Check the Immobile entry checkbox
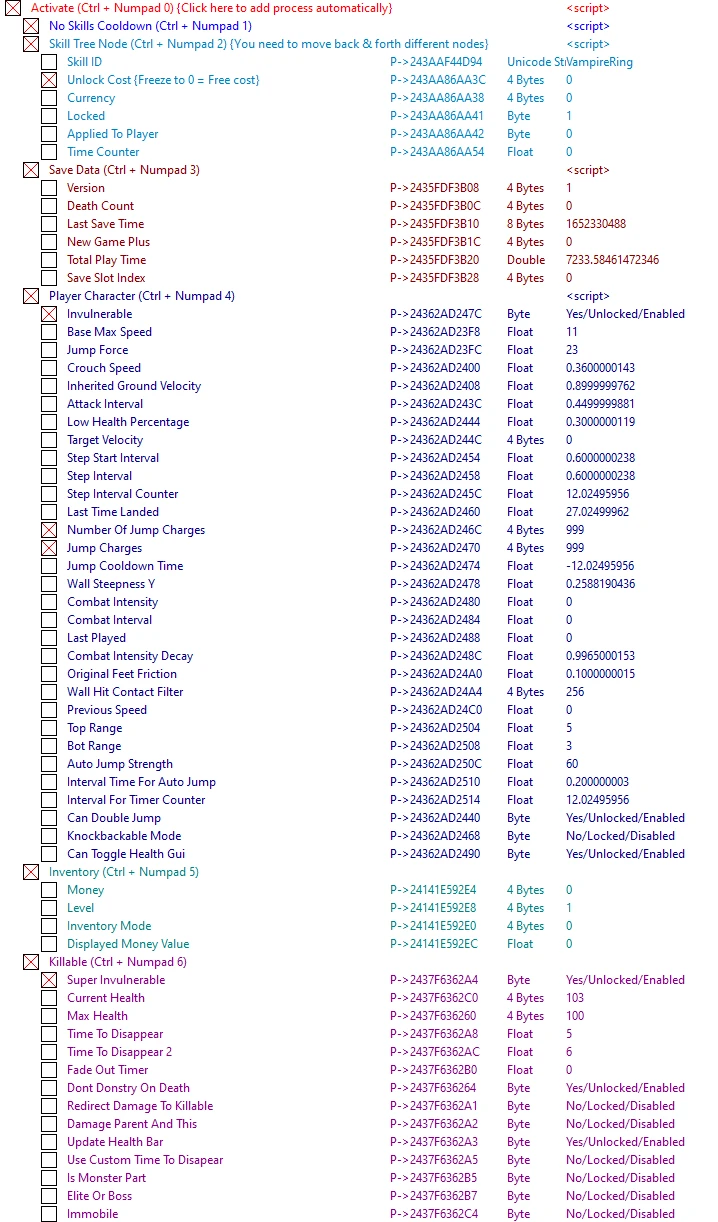718x1222 pixels. [49, 1214]
